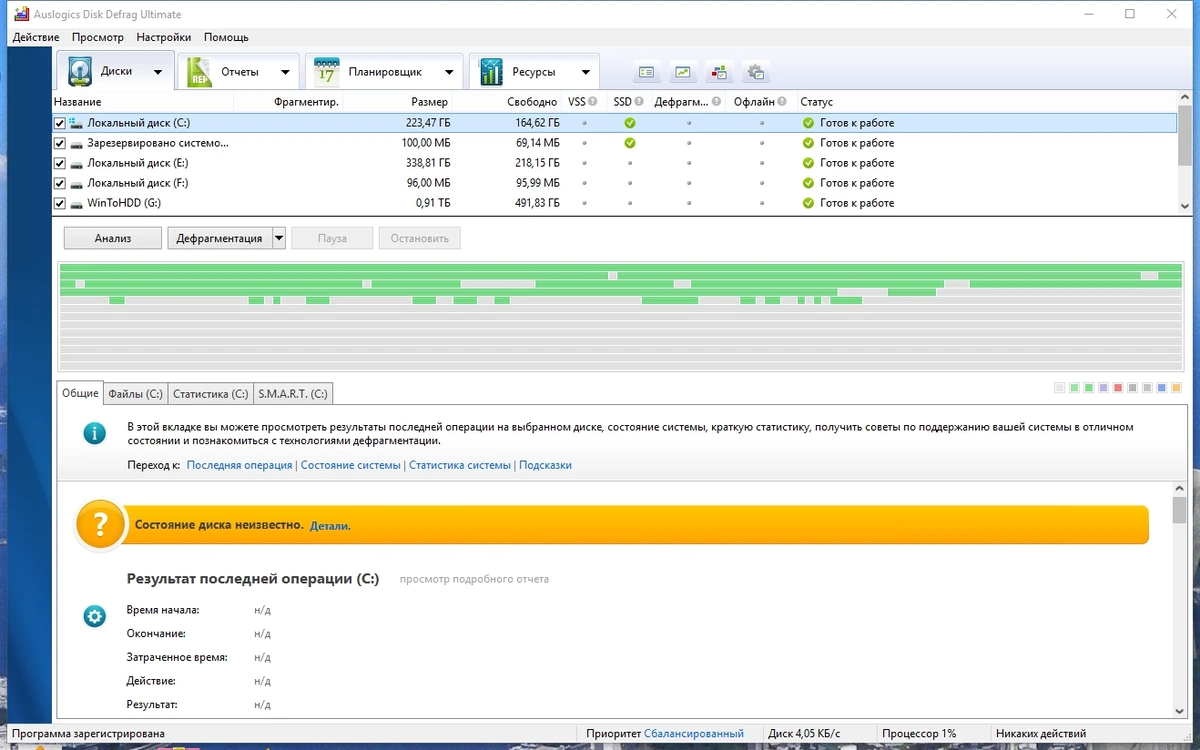Switch to the Статистика (C:) tab
The width and height of the screenshot is (1200, 750).
click(x=210, y=394)
